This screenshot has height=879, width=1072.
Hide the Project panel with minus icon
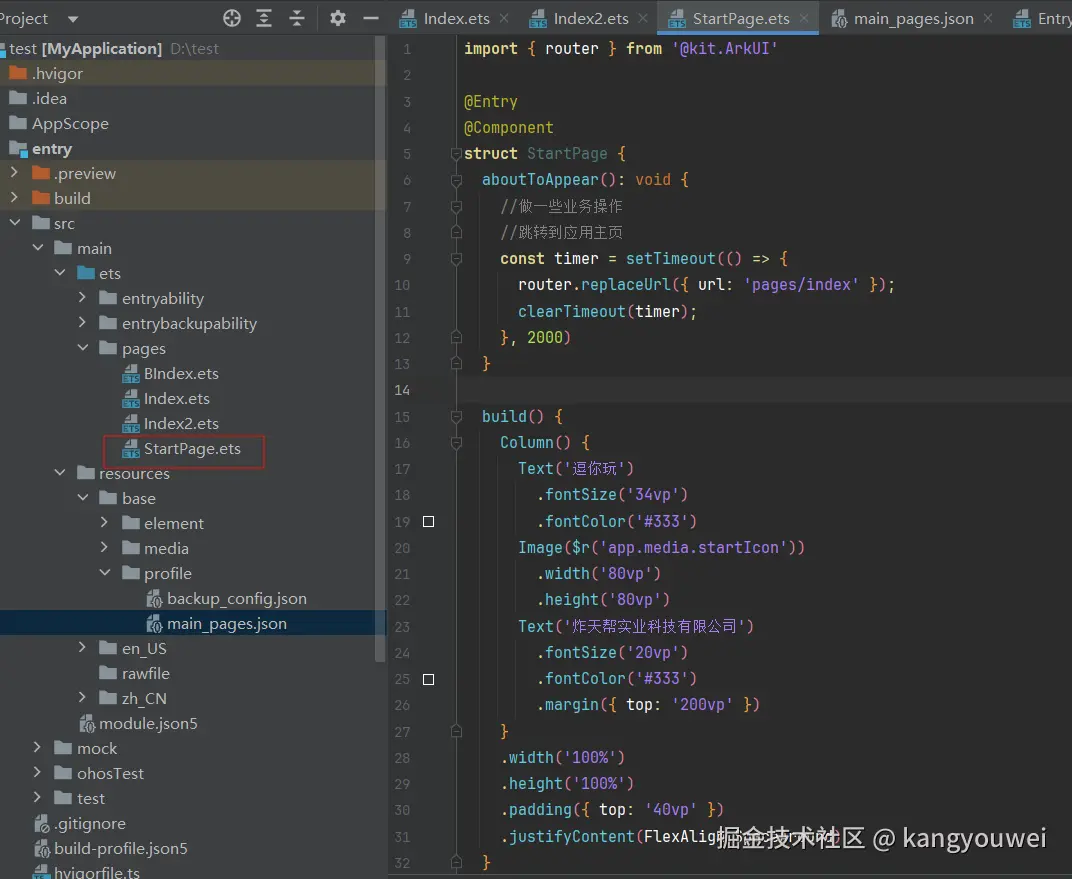pos(370,18)
